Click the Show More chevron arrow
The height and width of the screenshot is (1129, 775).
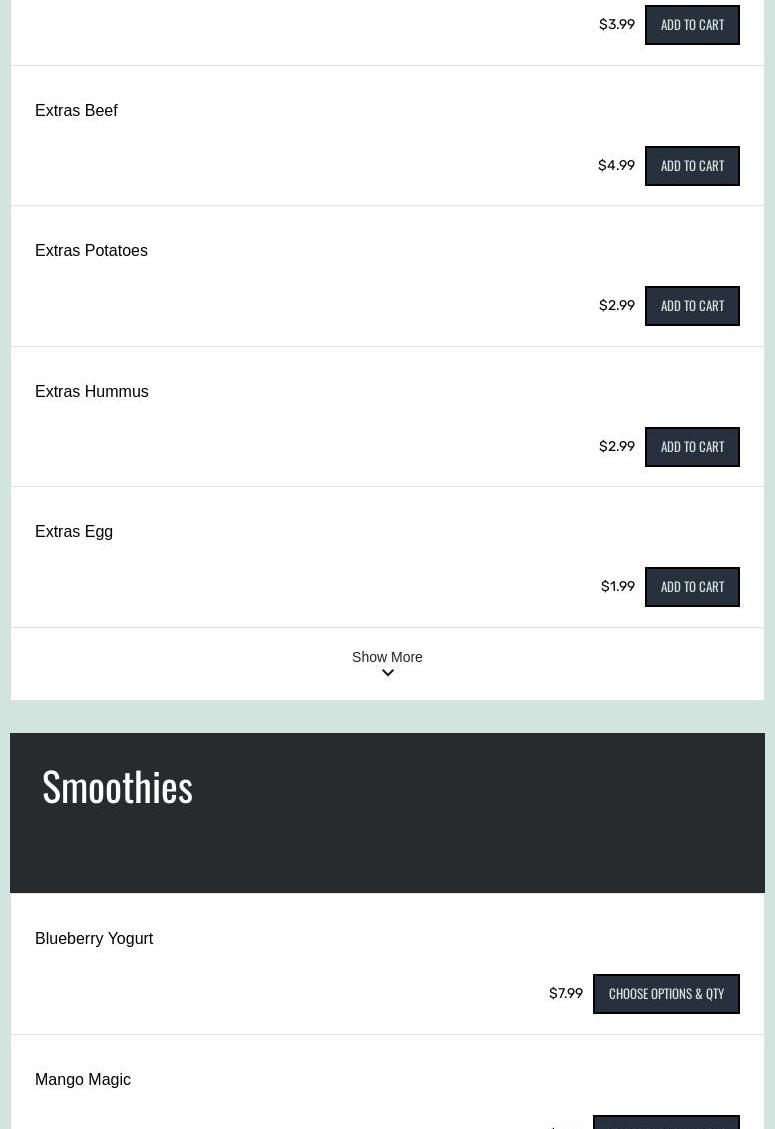pyautogui.click(x=388, y=674)
